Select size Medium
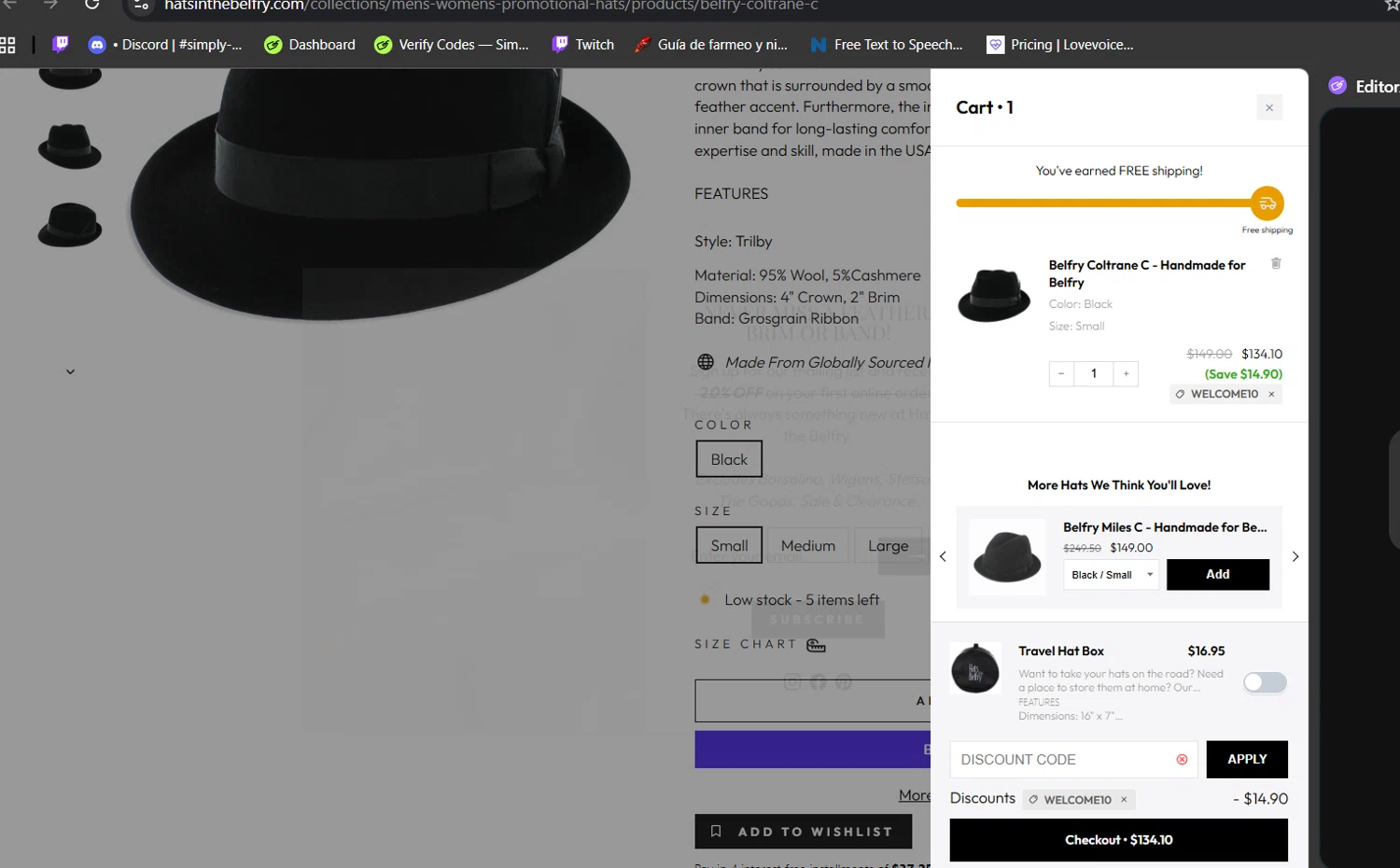Viewport: 1400px width, 868px height. click(808, 545)
